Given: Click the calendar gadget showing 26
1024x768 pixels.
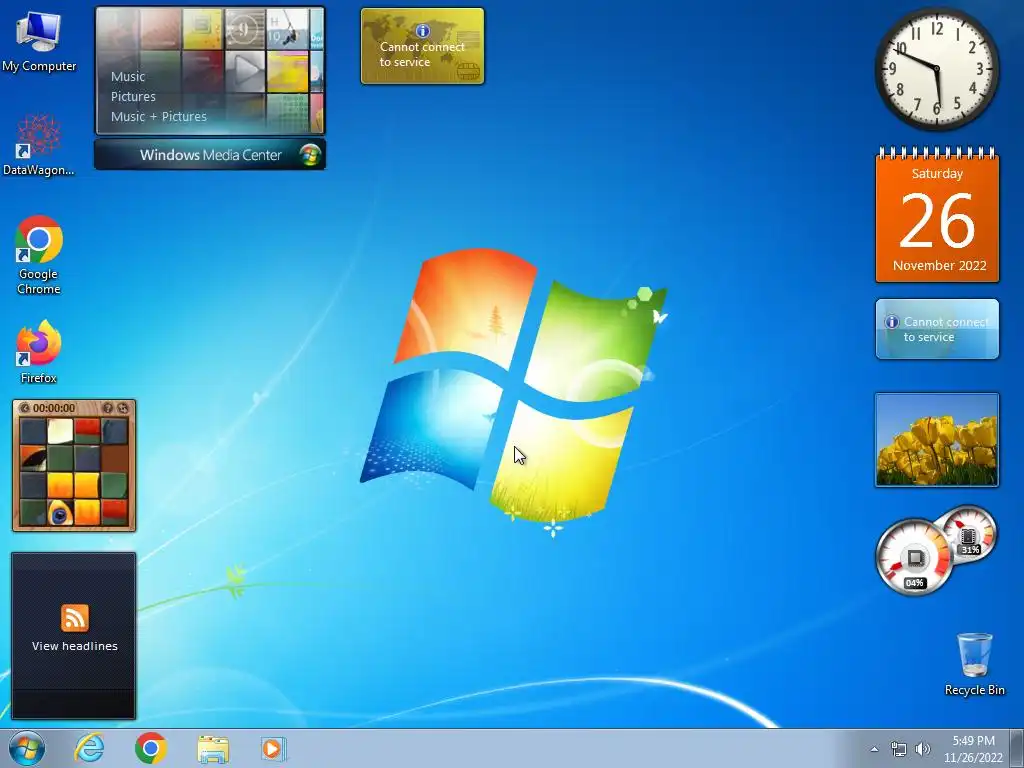Looking at the screenshot, I should click(x=937, y=215).
